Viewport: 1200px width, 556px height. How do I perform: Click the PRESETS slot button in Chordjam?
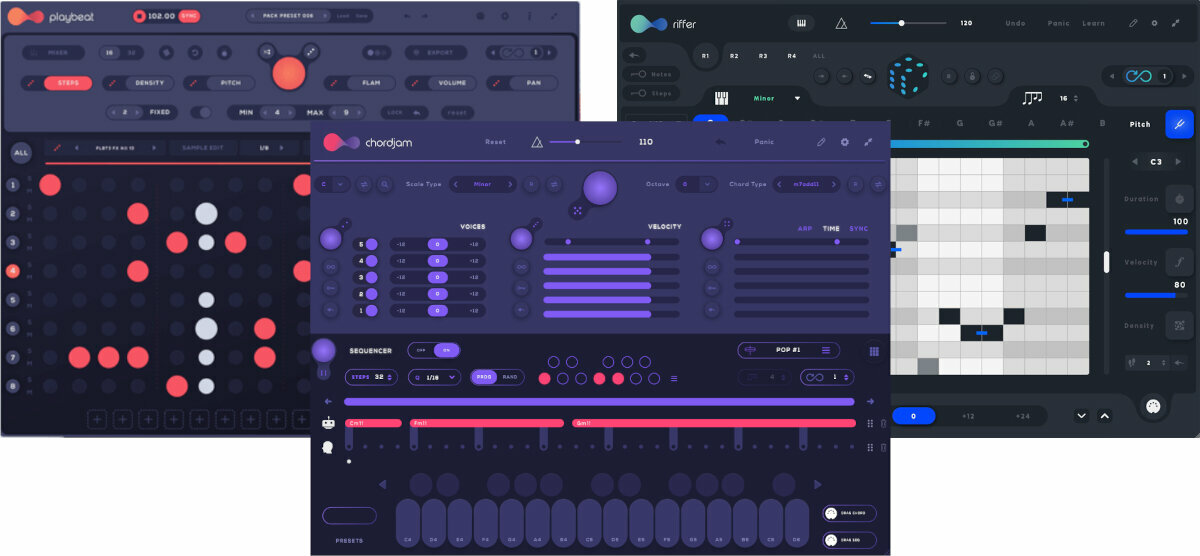tap(349, 516)
